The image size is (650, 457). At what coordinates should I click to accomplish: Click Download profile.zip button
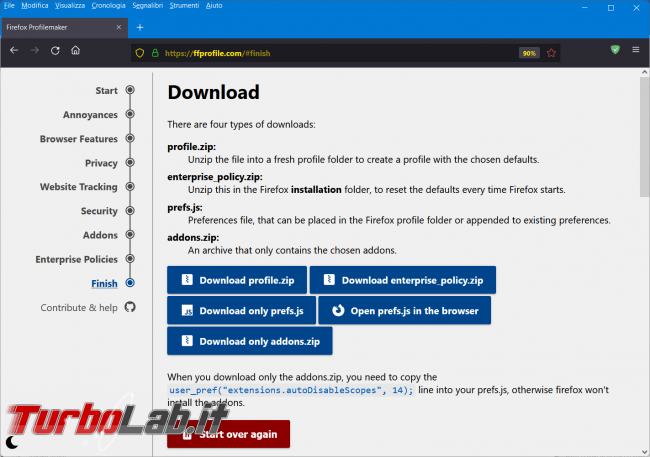pos(237,280)
